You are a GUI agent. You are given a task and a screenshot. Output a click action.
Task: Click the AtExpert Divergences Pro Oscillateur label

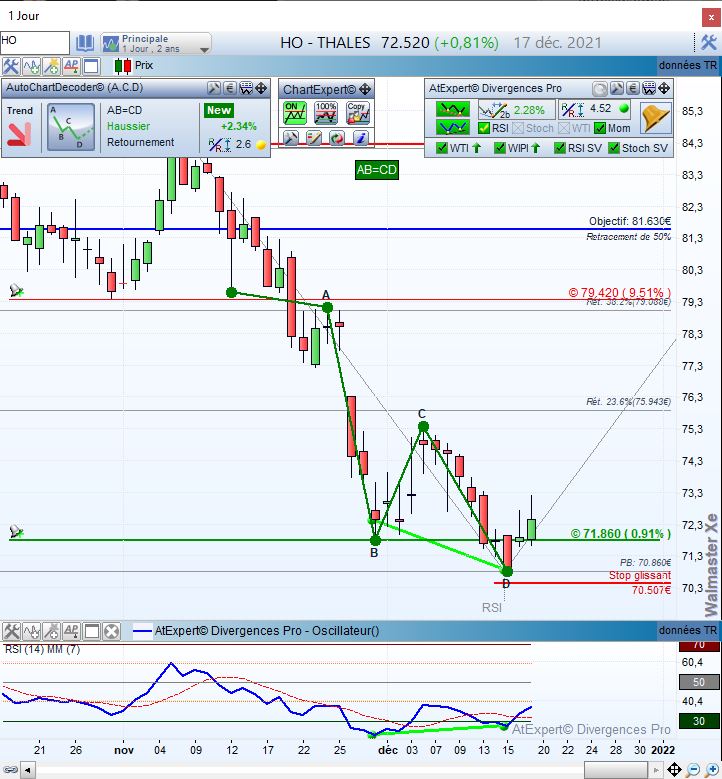267,631
